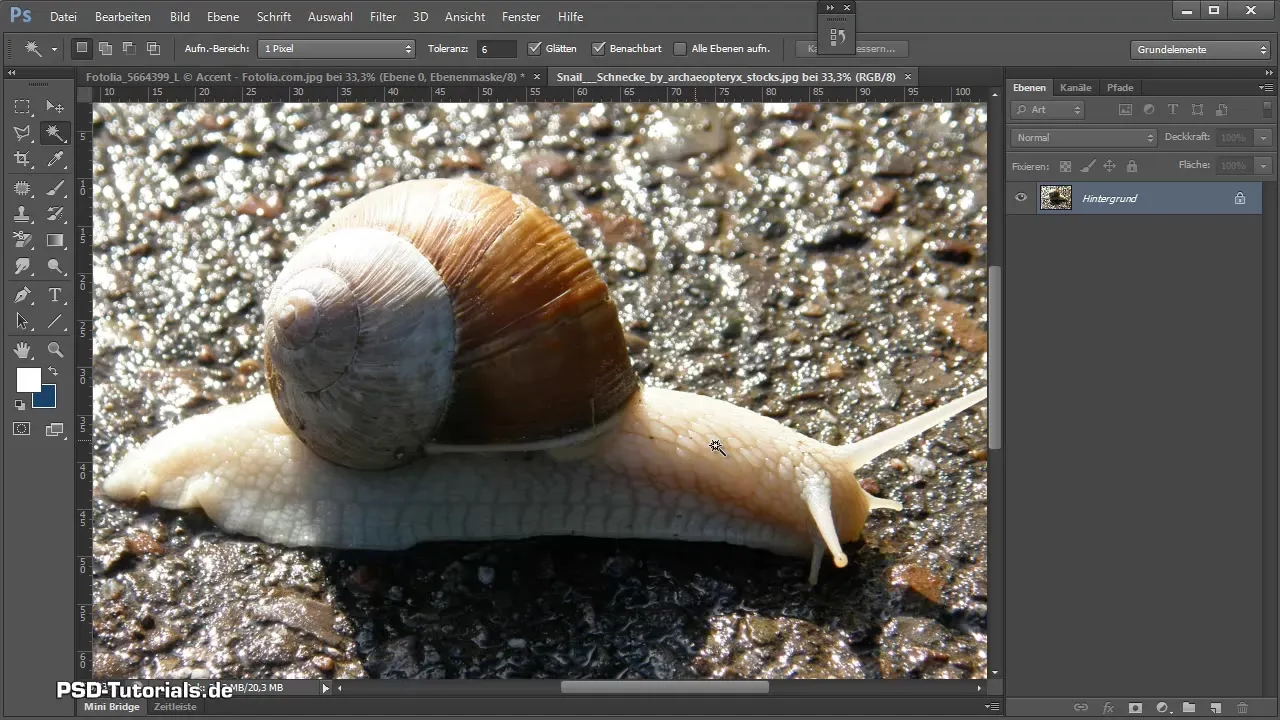Toggle the layer filtering switch
1280x720 pixels.
[x=1265, y=109]
